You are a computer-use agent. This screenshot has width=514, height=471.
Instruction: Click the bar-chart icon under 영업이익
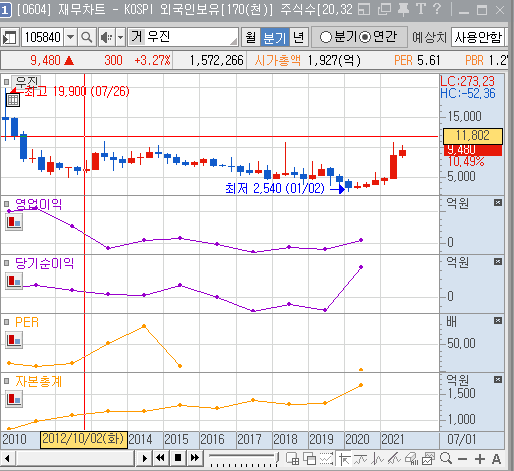tap(14, 222)
